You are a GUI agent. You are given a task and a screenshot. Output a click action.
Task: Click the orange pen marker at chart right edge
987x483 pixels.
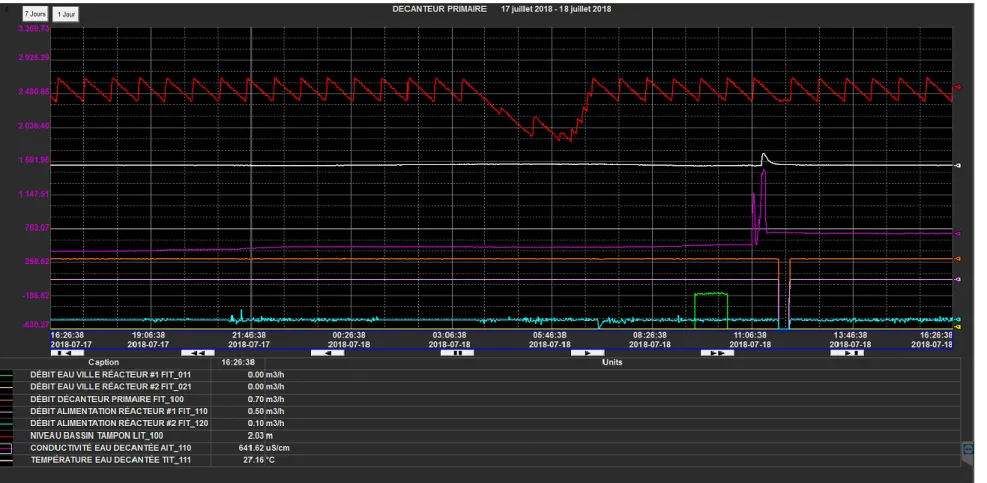point(957,258)
